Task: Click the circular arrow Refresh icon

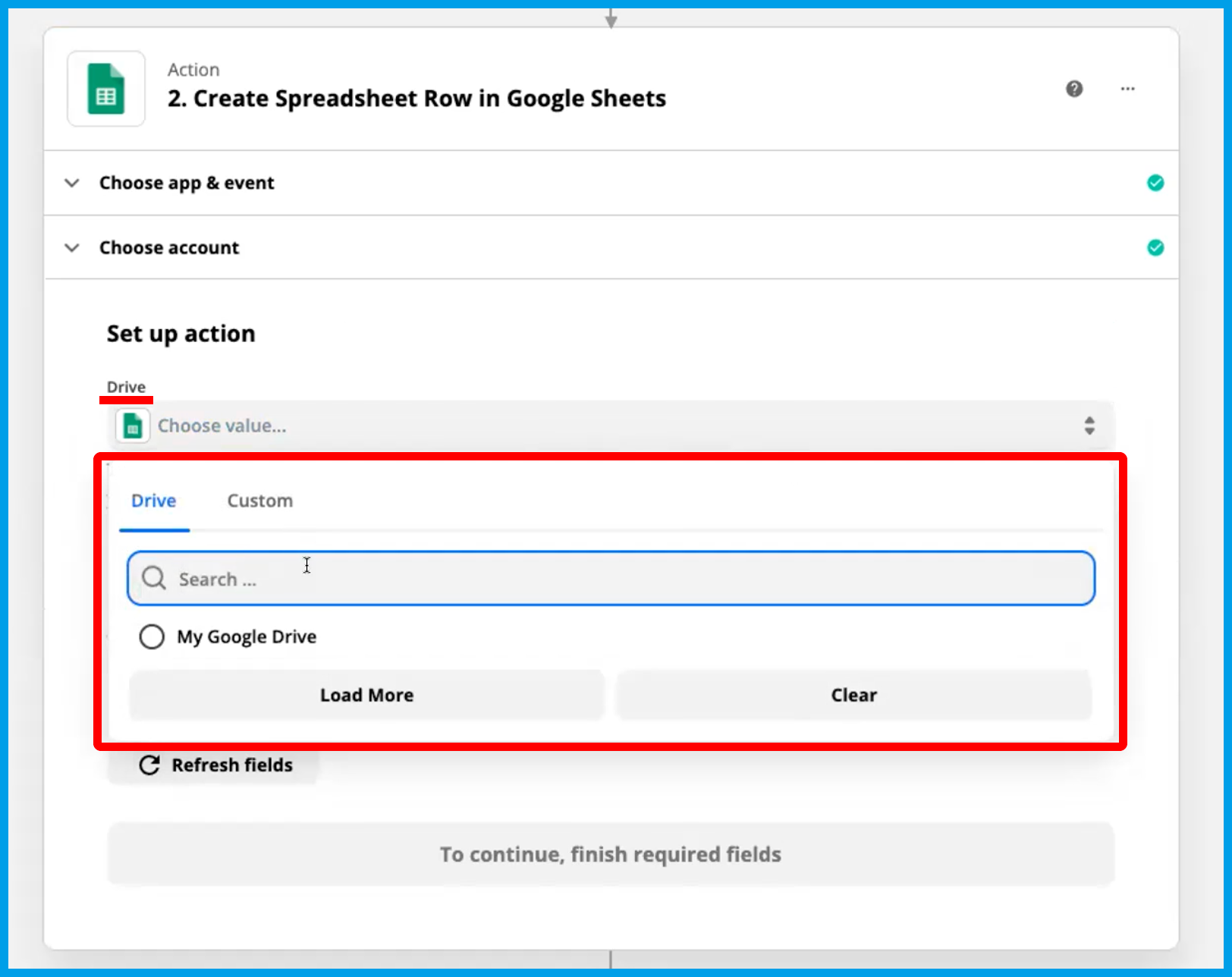Action: click(x=149, y=765)
